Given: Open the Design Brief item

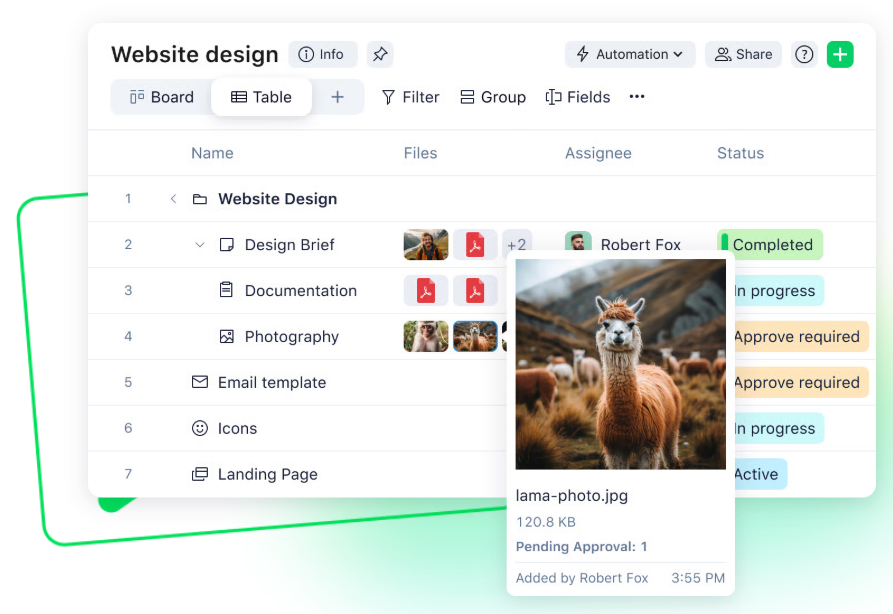Looking at the screenshot, I should coord(289,245).
